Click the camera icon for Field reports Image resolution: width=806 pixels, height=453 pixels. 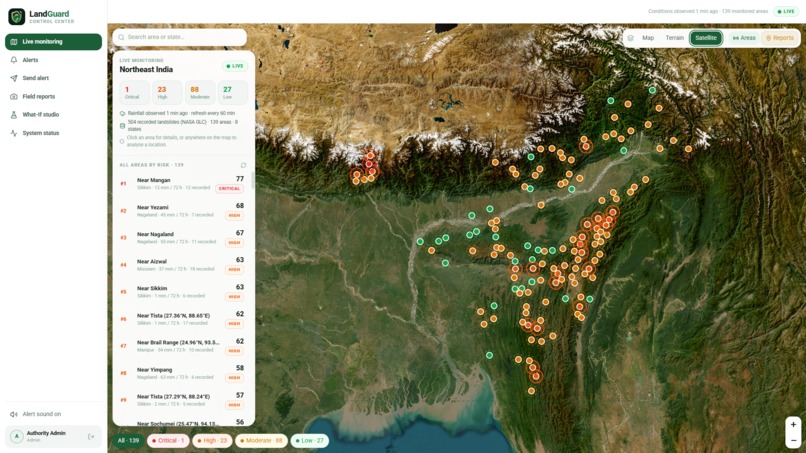[14, 97]
